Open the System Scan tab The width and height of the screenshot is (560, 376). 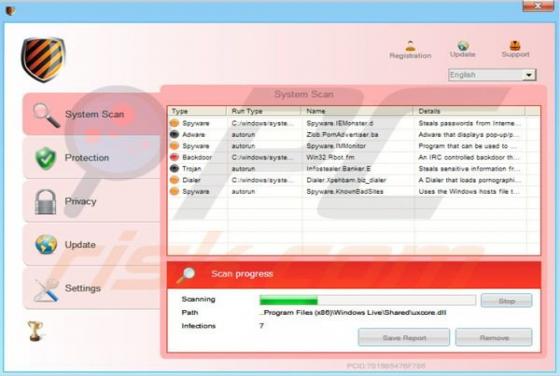pyautogui.click(x=92, y=114)
